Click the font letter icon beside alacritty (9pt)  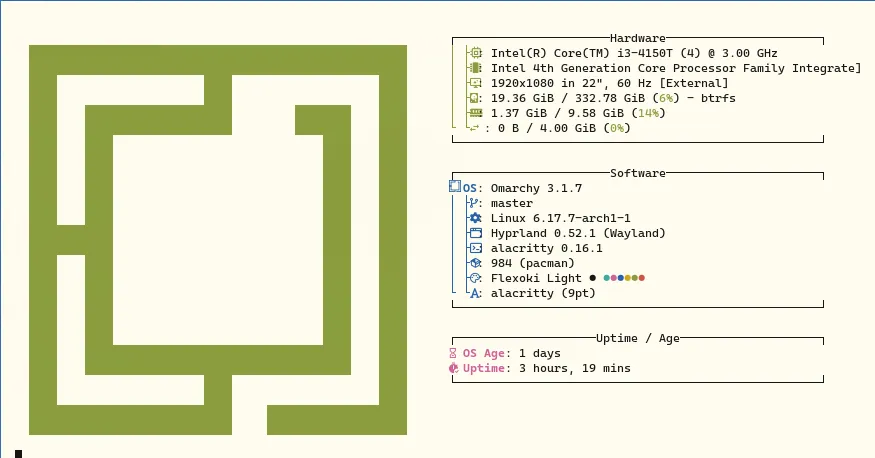[475, 293]
